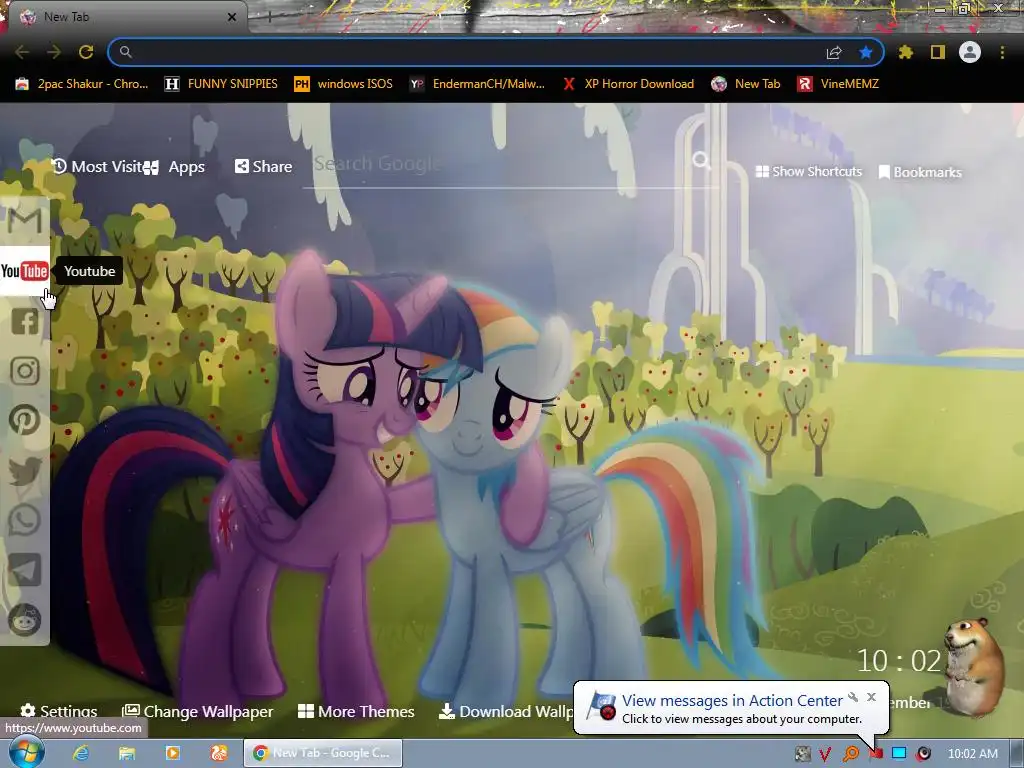Open the Twitter sidebar shortcut

click(25, 470)
